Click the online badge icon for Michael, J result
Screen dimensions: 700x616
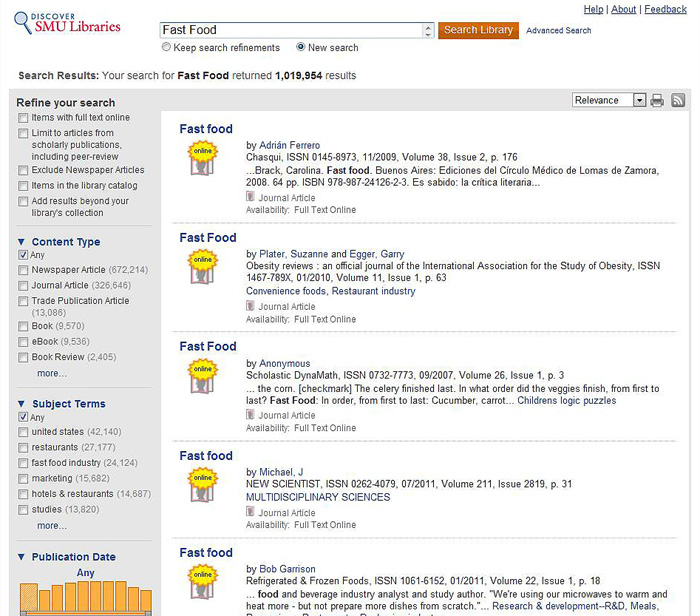[x=203, y=485]
